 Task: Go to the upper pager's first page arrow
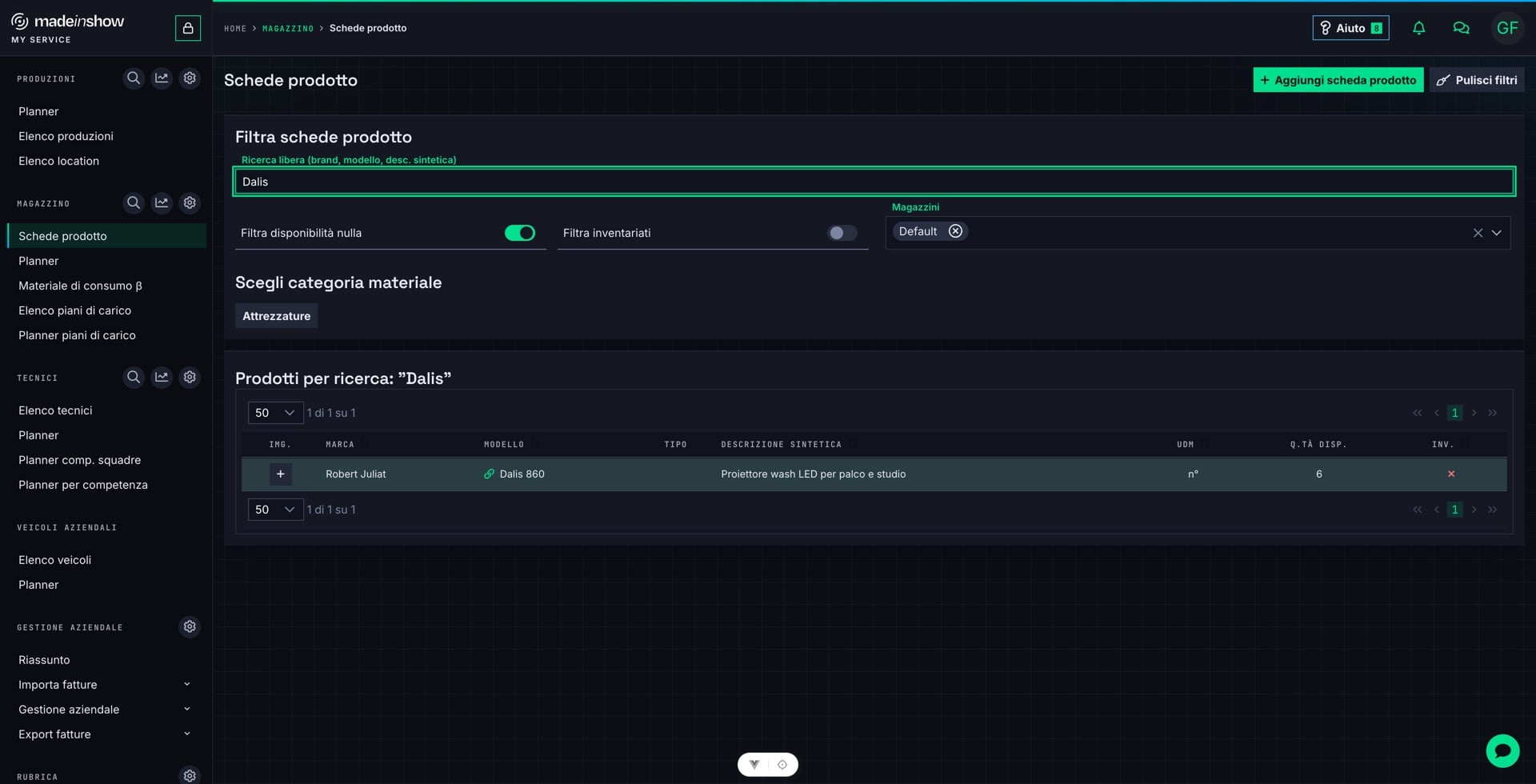coord(1418,413)
